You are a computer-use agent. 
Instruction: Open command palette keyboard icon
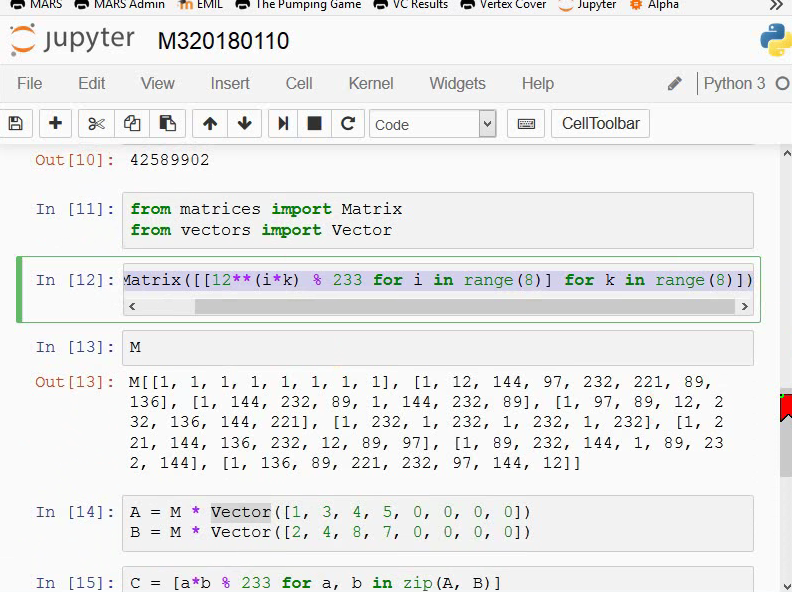[526, 123]
